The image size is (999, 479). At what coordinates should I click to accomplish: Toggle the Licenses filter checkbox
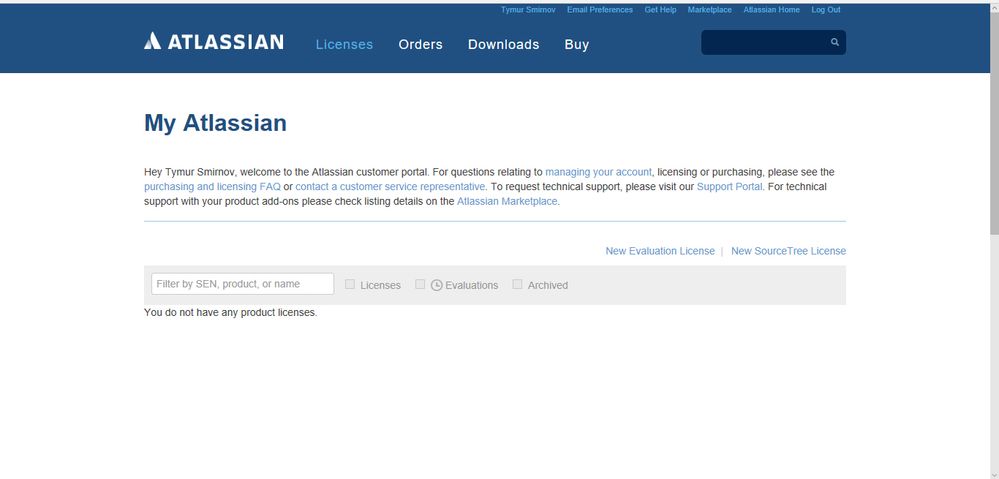(350, 284)
